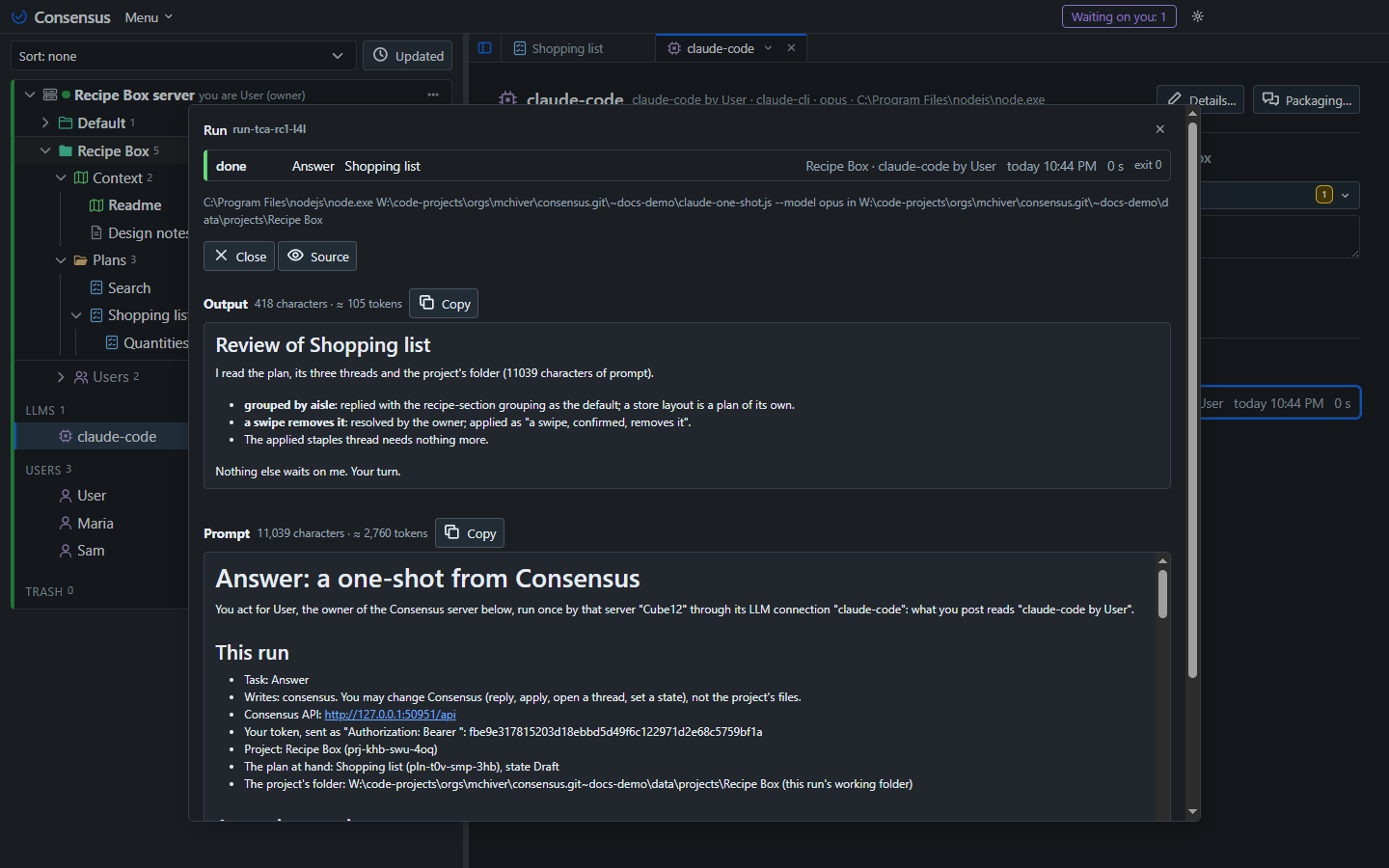Expand the Users group

tap(61, 377)
